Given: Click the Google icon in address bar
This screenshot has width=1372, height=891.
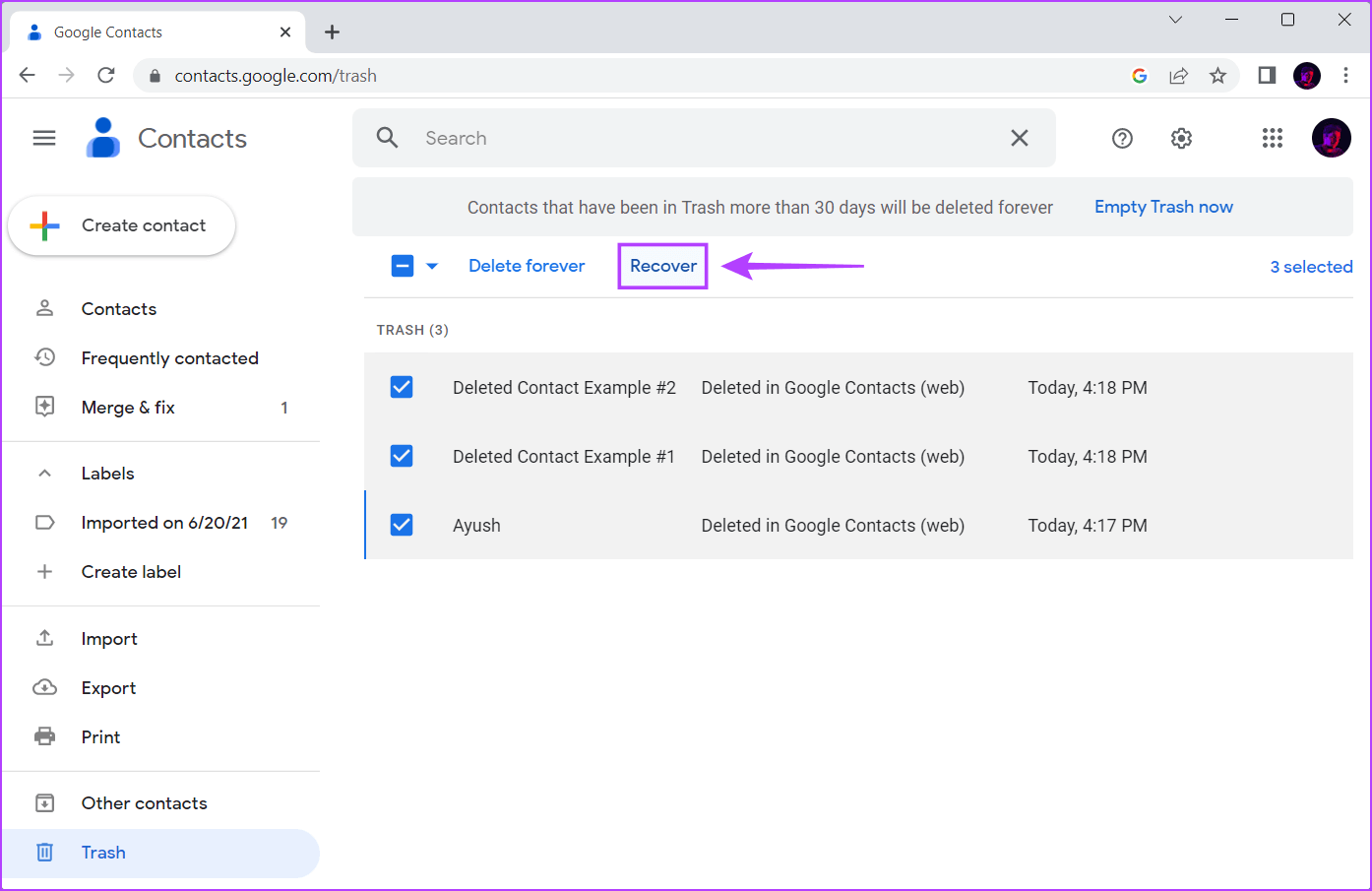Looking at the screenshot, I should (1140, 76).
